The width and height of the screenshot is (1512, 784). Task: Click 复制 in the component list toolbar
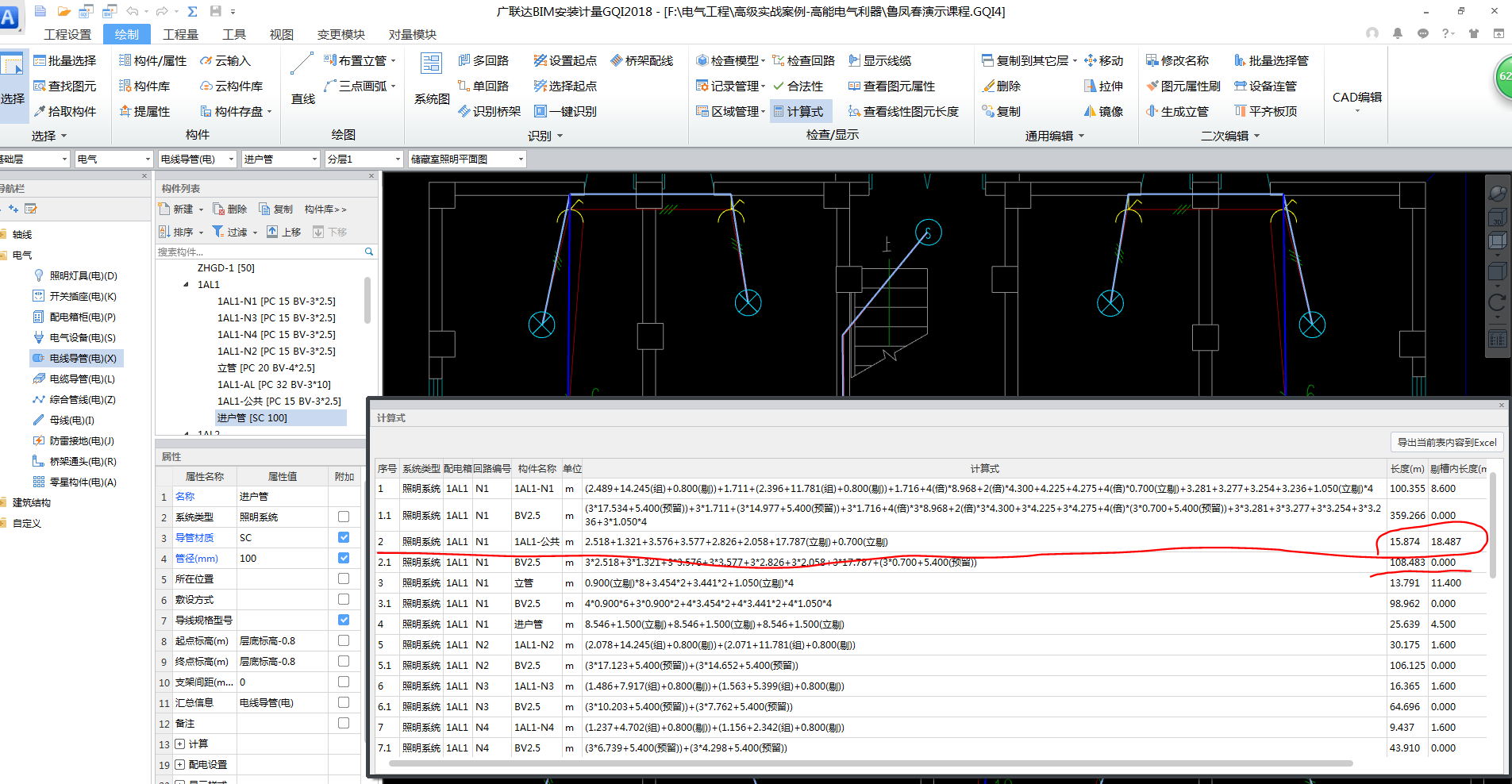276,209
